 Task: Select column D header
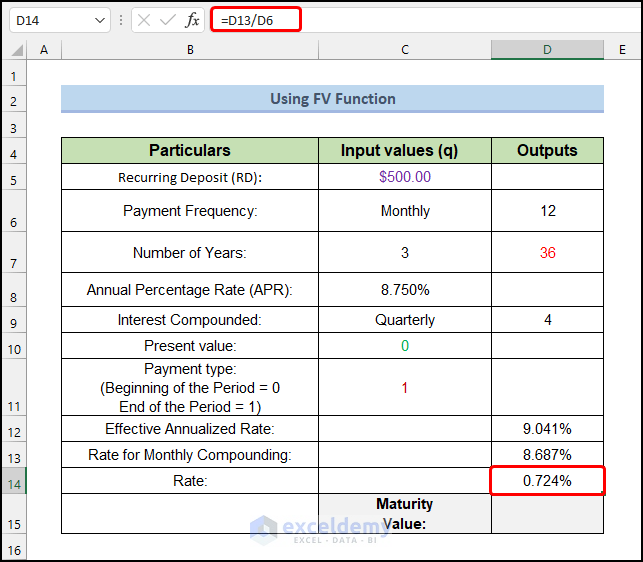[x=547, y=50]
